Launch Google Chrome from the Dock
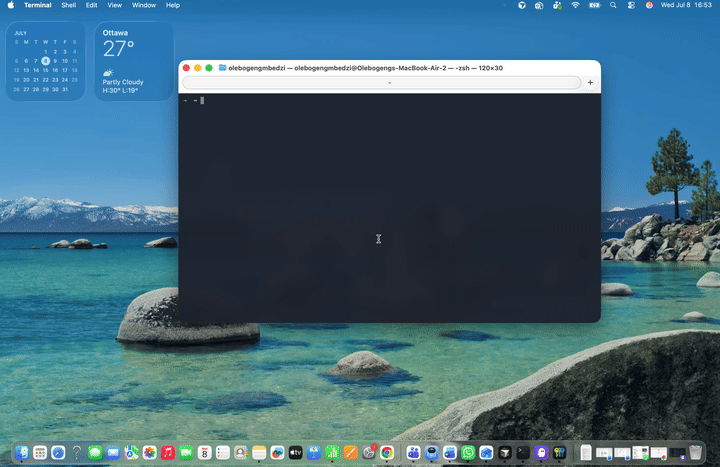Viewport: 720px width, 467px height. point(387,453)
